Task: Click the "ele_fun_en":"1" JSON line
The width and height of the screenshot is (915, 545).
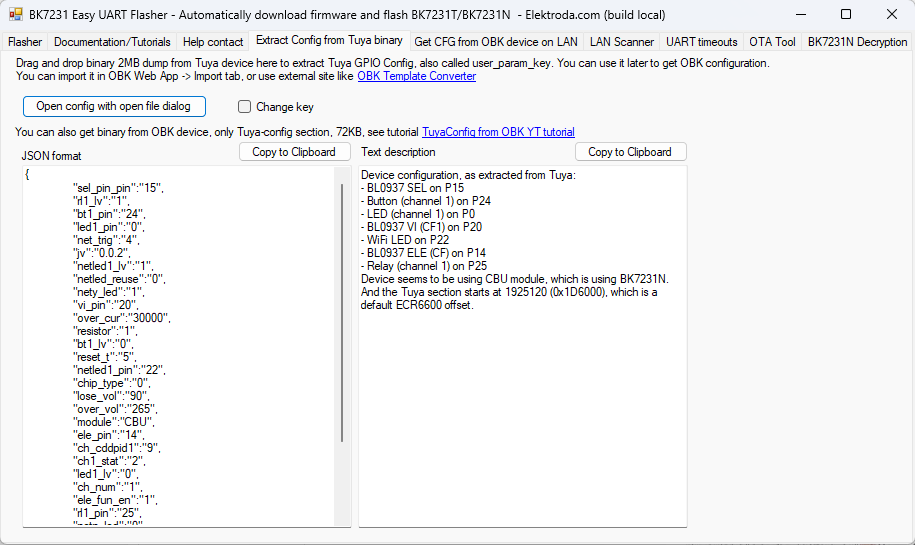Action: [115, 500]
